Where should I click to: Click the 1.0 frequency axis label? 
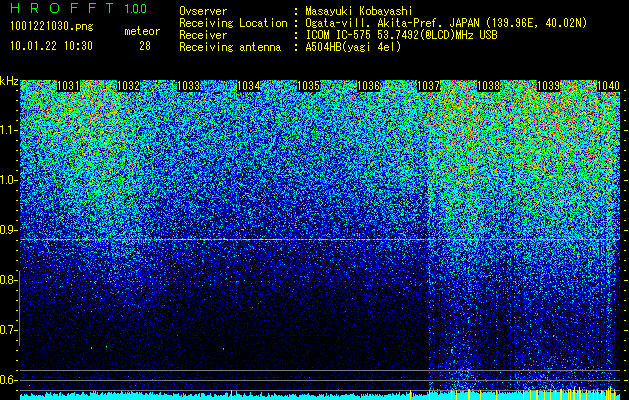click(x=9, y=180)
